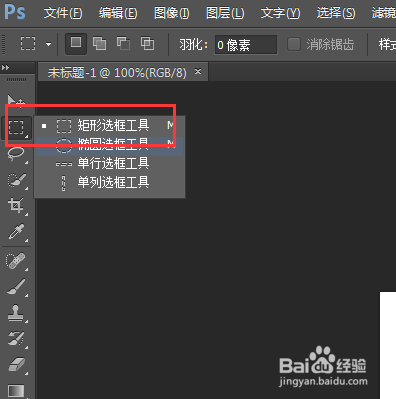Image resolution: width=396 pixels, height=399 pixels.
Task: Select the Eraser tool
Action: pyautogui.click(x=16, y=365)
